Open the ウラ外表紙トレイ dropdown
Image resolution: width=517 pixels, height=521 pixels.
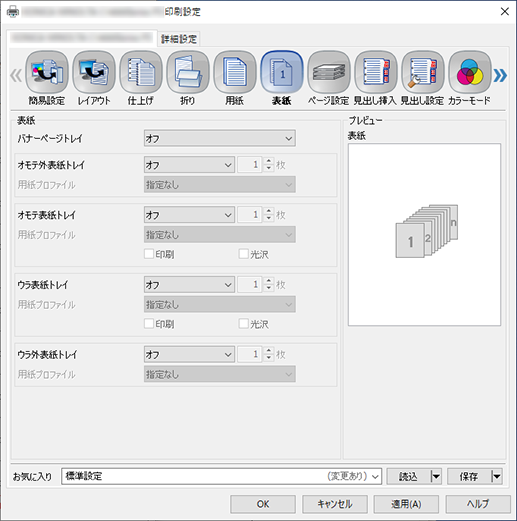(189, 354)
